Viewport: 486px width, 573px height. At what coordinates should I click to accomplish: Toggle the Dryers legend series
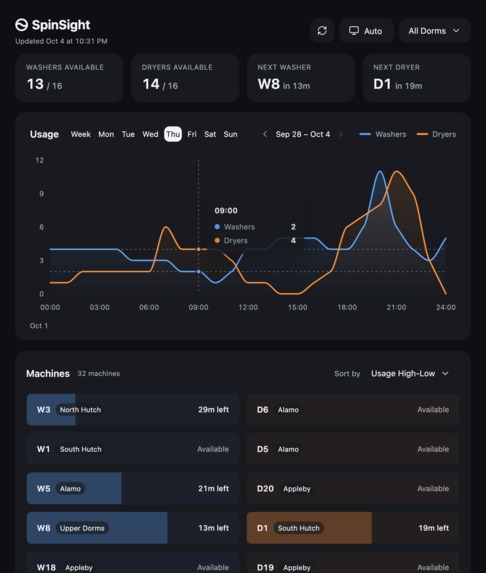[x=436, y=134]
